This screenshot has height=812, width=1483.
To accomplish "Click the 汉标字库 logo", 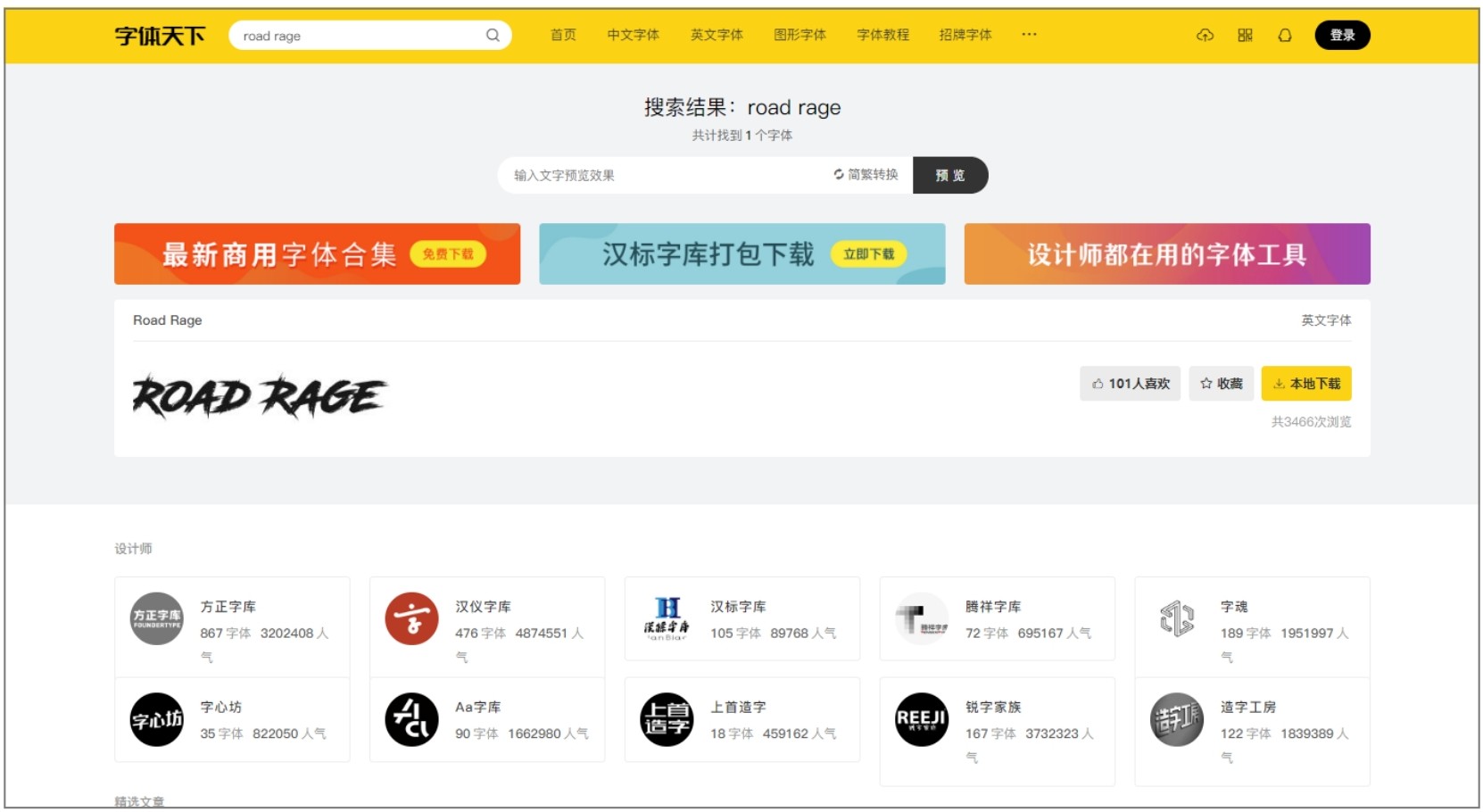I will (x=667, y=618).
